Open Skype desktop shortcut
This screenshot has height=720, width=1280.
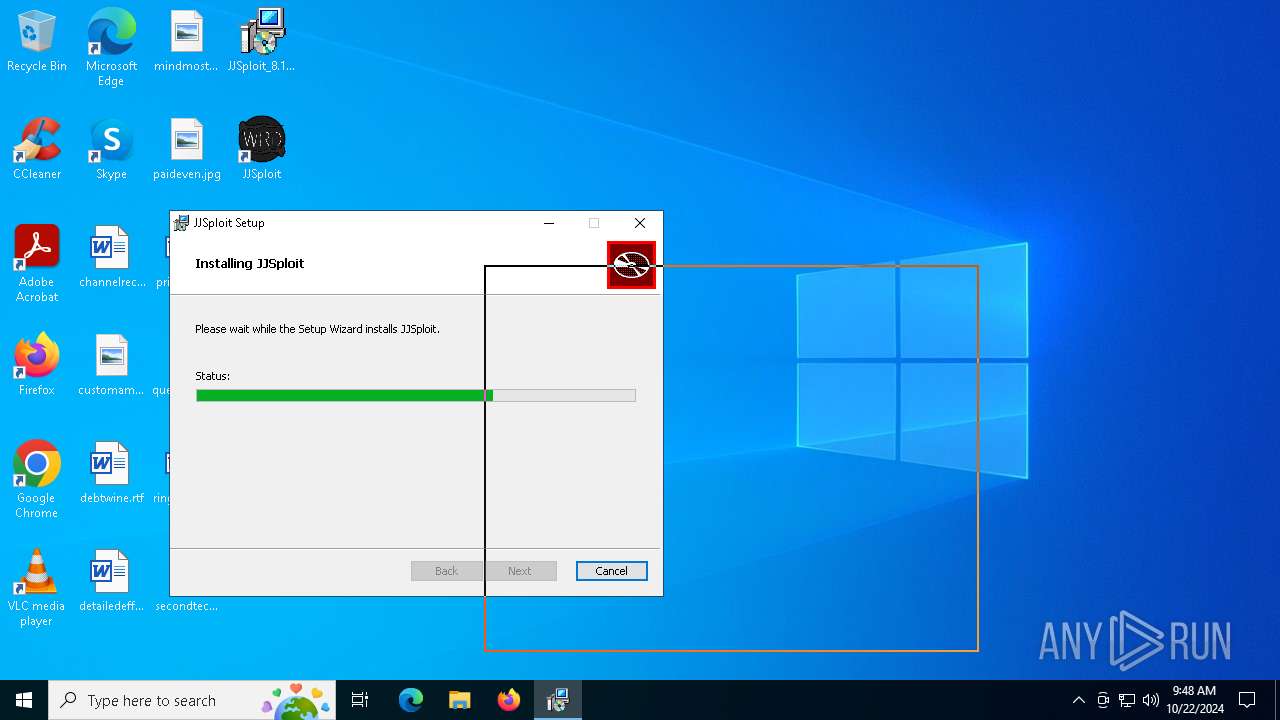pos(111,150)
